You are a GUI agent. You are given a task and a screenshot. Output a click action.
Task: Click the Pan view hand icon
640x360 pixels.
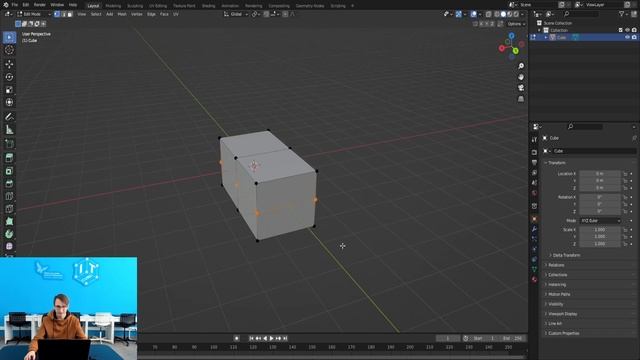(x=521, y=77)
